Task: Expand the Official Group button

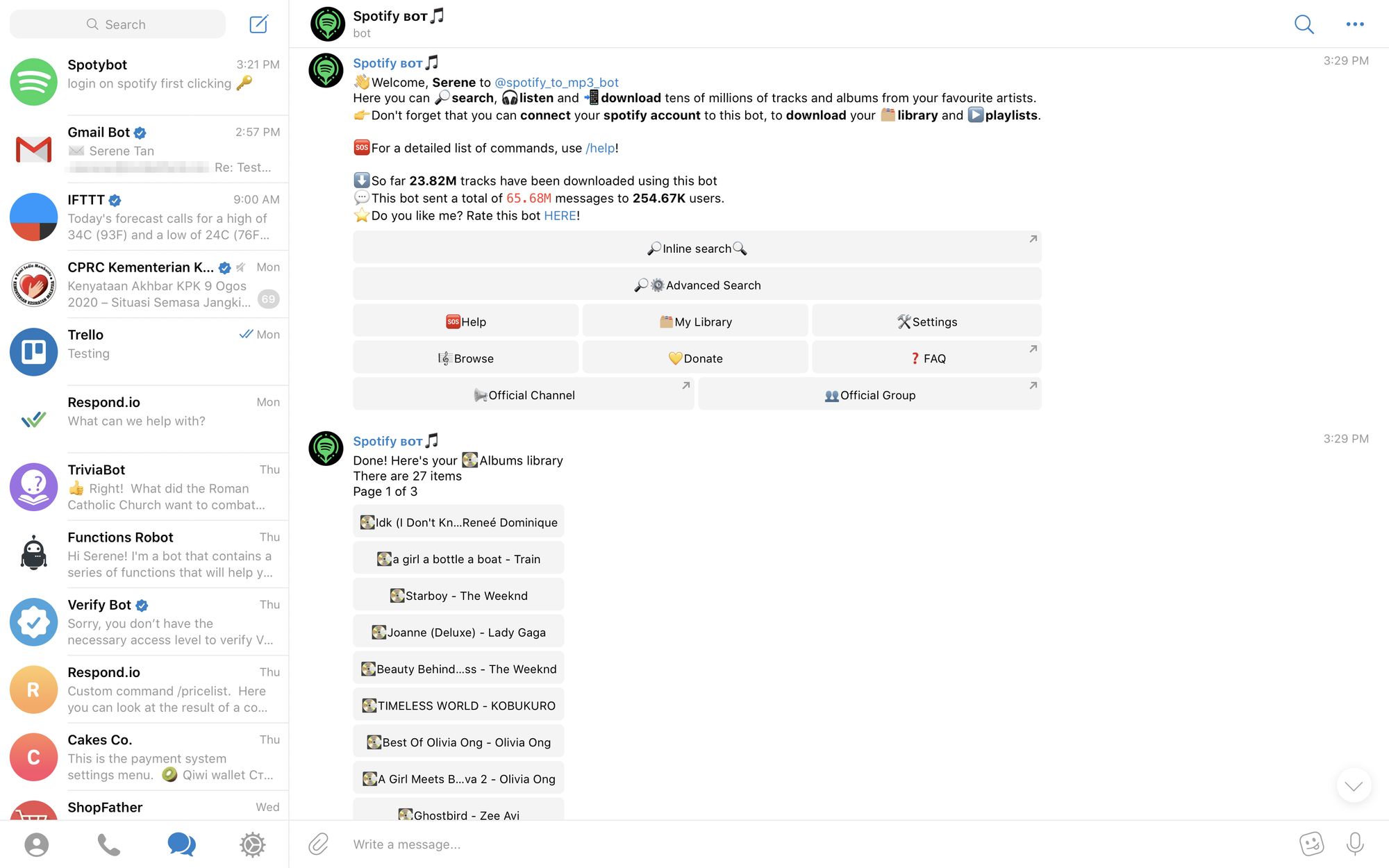Action: (x=1032, y=385)
